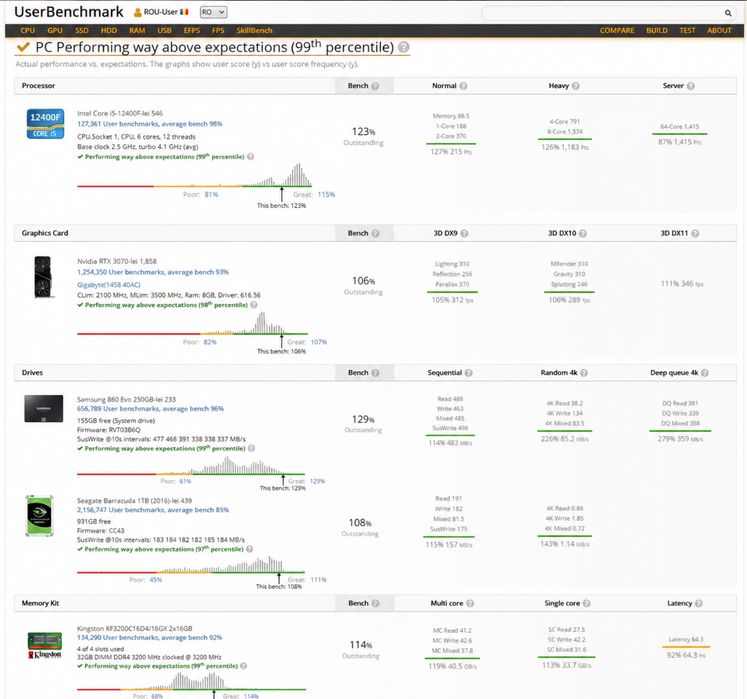Click the help icon next to Sequential
This screenshot has height=699, width=747.
469,373
